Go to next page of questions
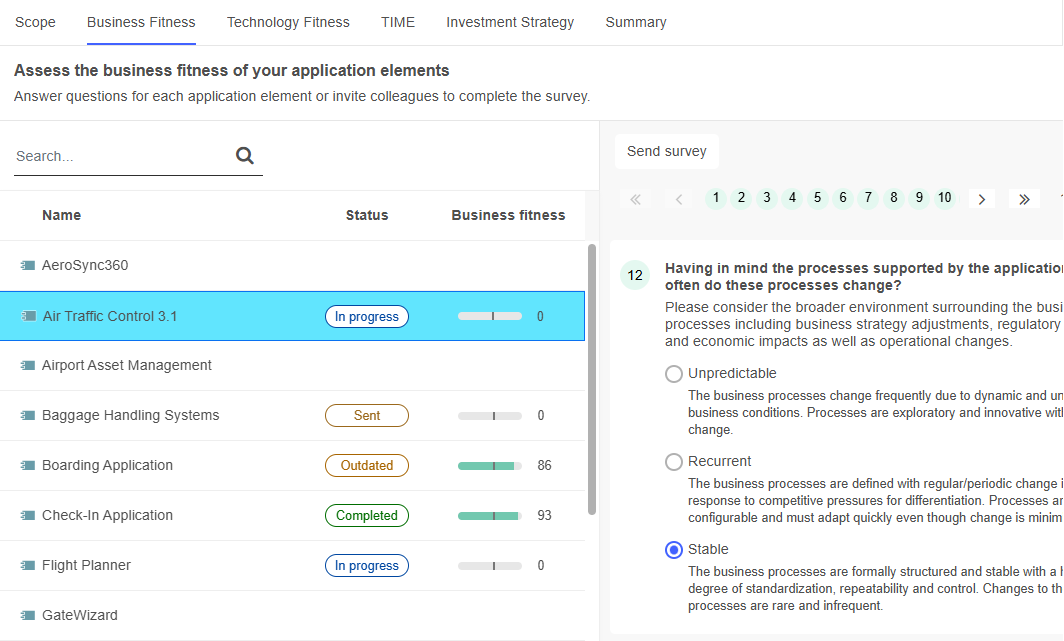The width and height of the screenshot is (1064, 641). 981,199
